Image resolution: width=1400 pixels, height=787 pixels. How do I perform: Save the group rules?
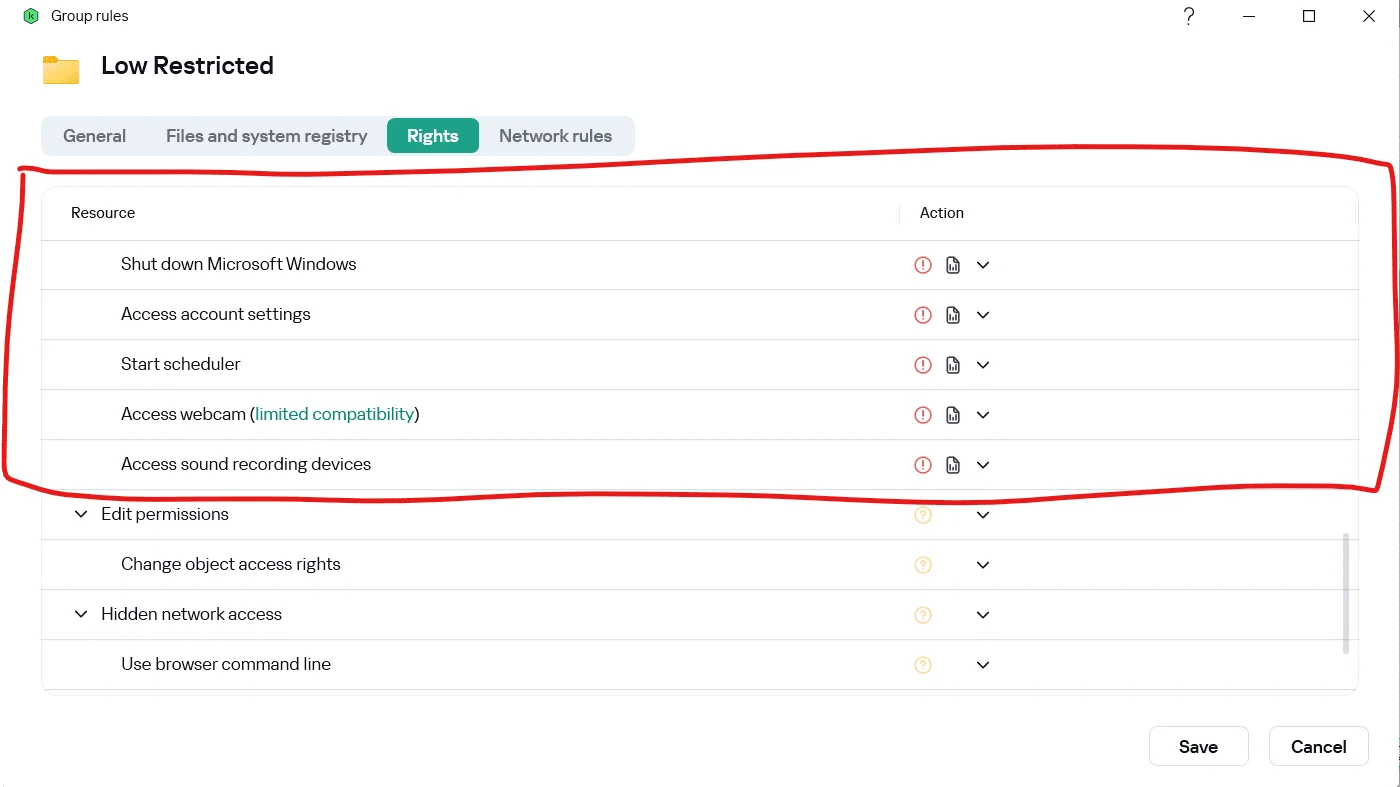(x=1198, y=746)
